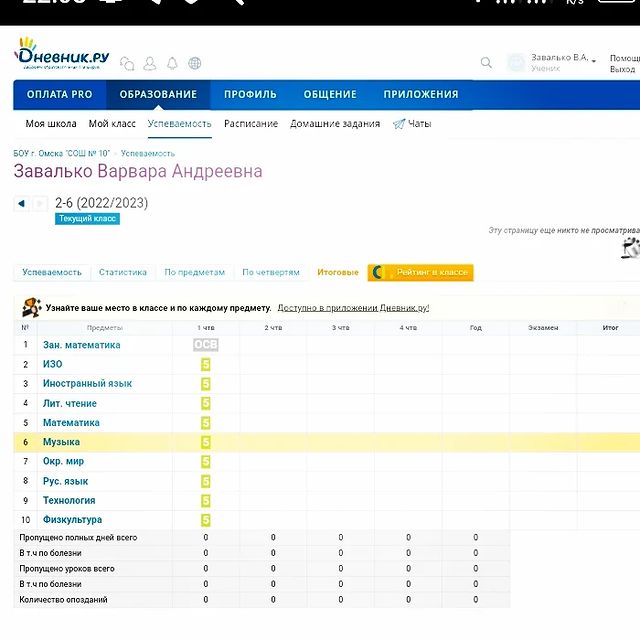This screenshot has height=640, width=640.
Task: Switch to По четвертям tab
Action: 271,272
